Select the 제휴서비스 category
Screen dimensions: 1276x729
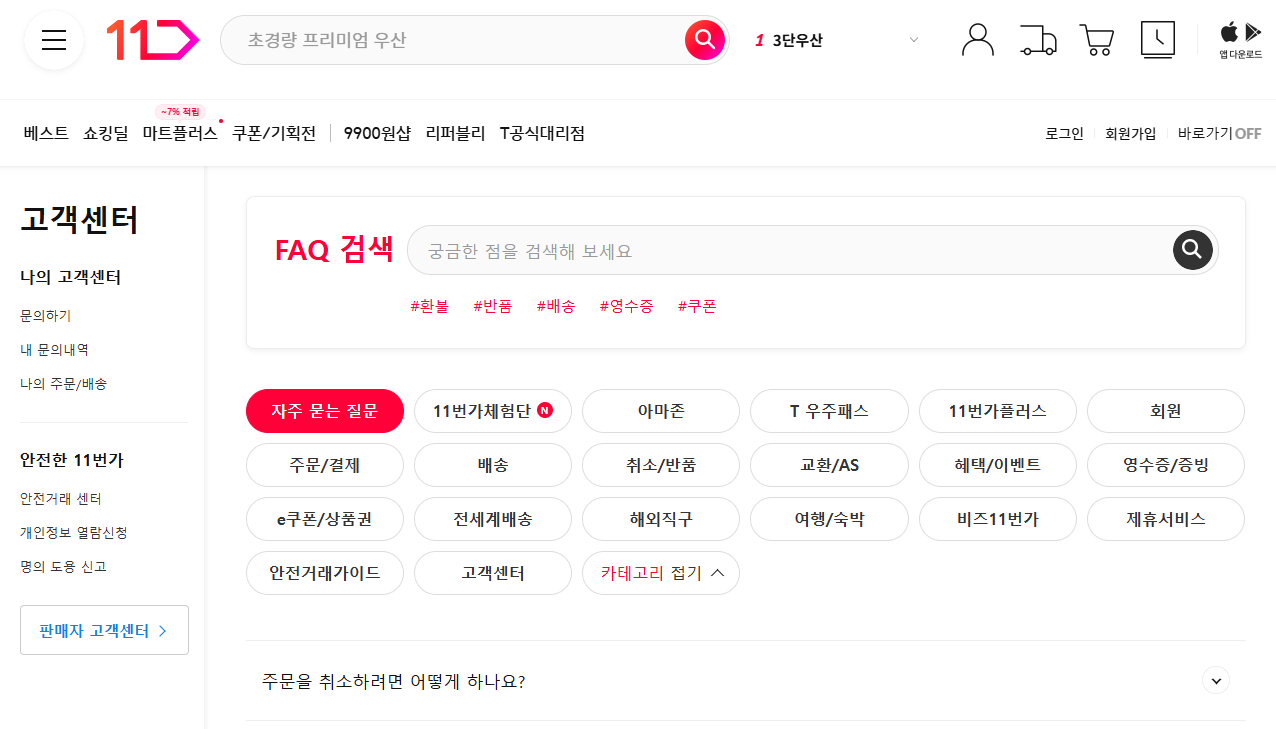[1166, 519]
